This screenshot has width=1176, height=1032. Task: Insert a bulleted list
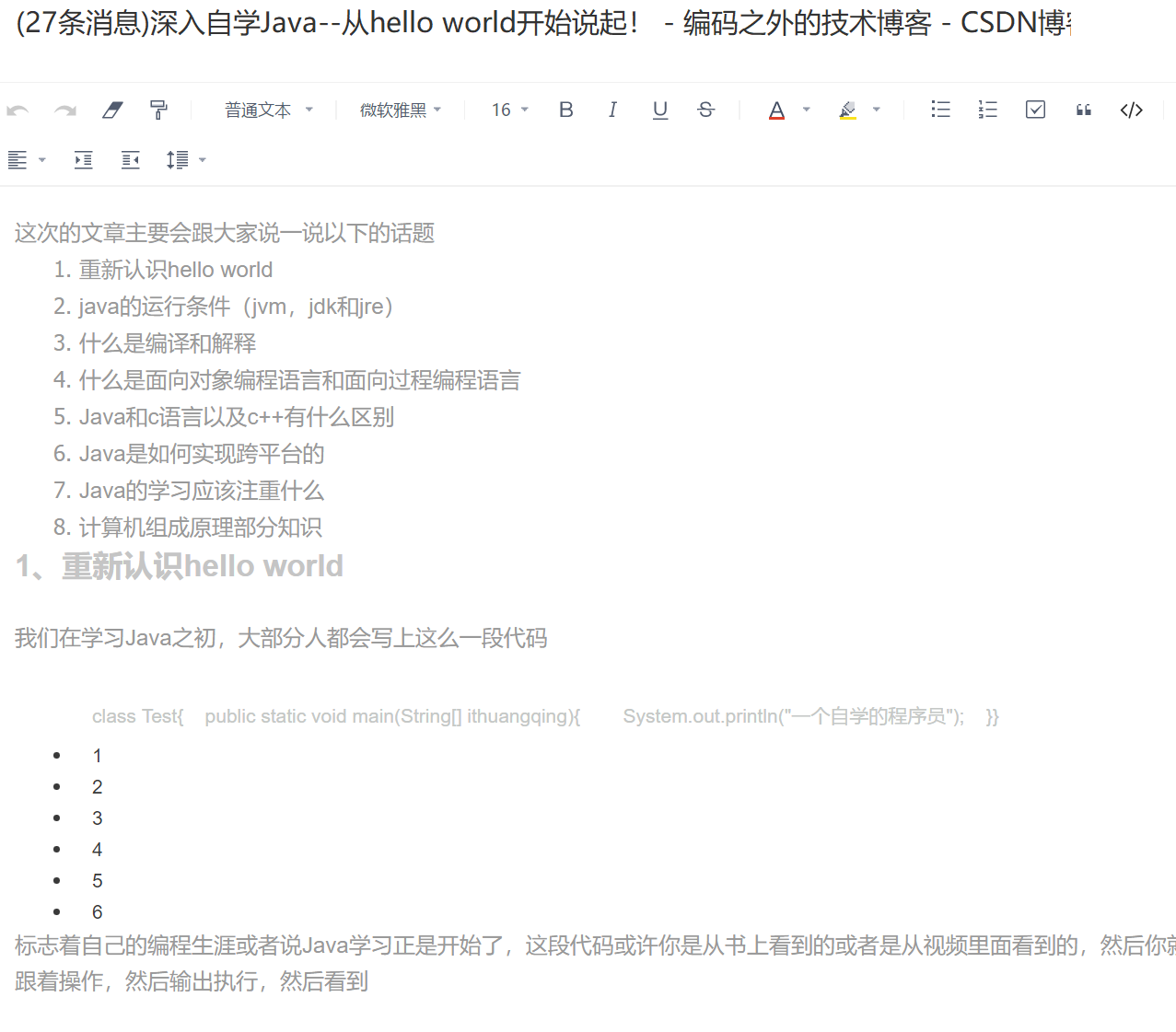[x=940, y=110]
